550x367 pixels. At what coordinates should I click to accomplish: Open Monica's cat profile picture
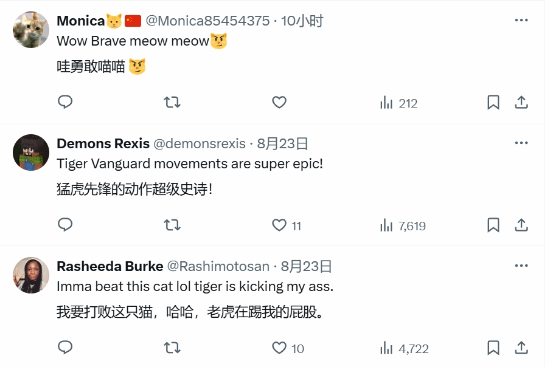pyautogui.click(x=31, y=29)
